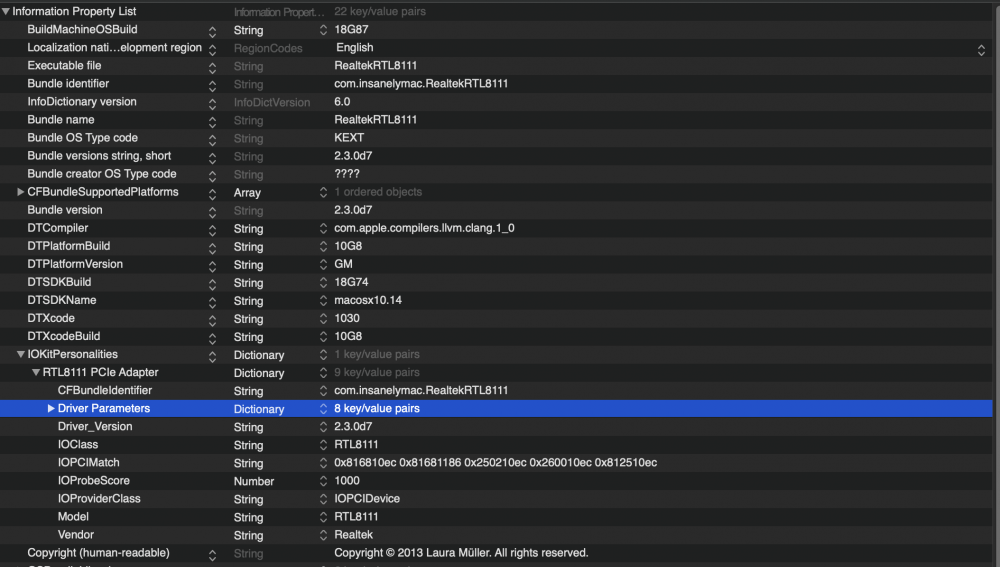Image resolution: width=1000 pixels, height=567 pixels.
Task: Open key stepper for CFBundleSupportedPlatforms
Action: tap(212, 193)
